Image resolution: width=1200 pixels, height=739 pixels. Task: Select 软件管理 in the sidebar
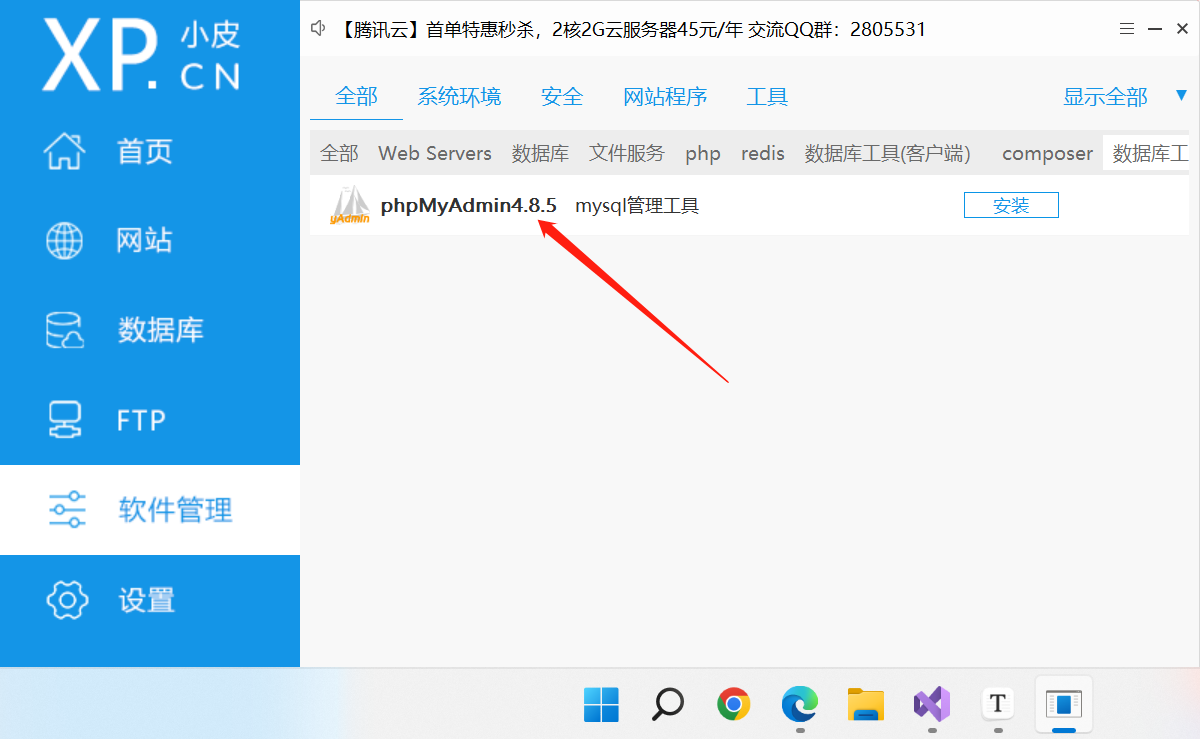pyautogui.click(x=150, y=510)
